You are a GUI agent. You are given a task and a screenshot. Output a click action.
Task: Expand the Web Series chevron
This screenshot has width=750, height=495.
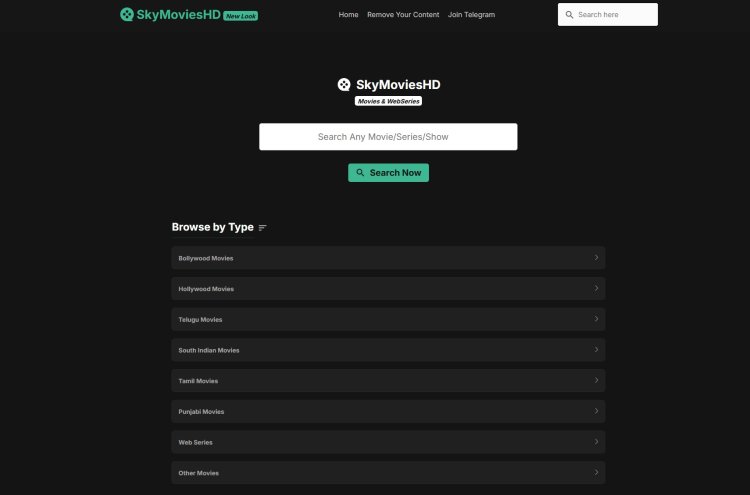(x=596, y=442)
